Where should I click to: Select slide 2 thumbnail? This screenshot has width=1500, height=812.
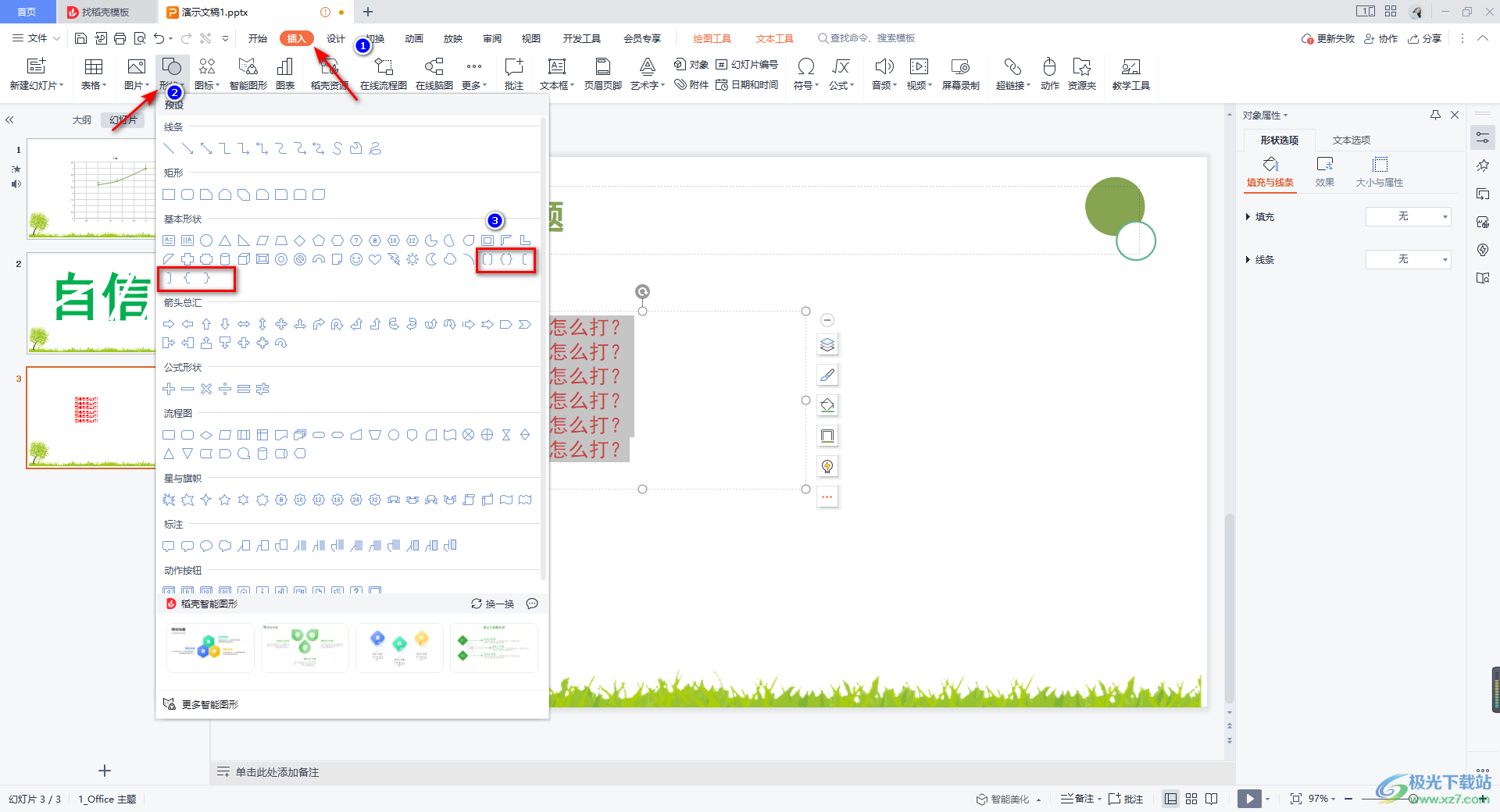click(x=91, y=303)
